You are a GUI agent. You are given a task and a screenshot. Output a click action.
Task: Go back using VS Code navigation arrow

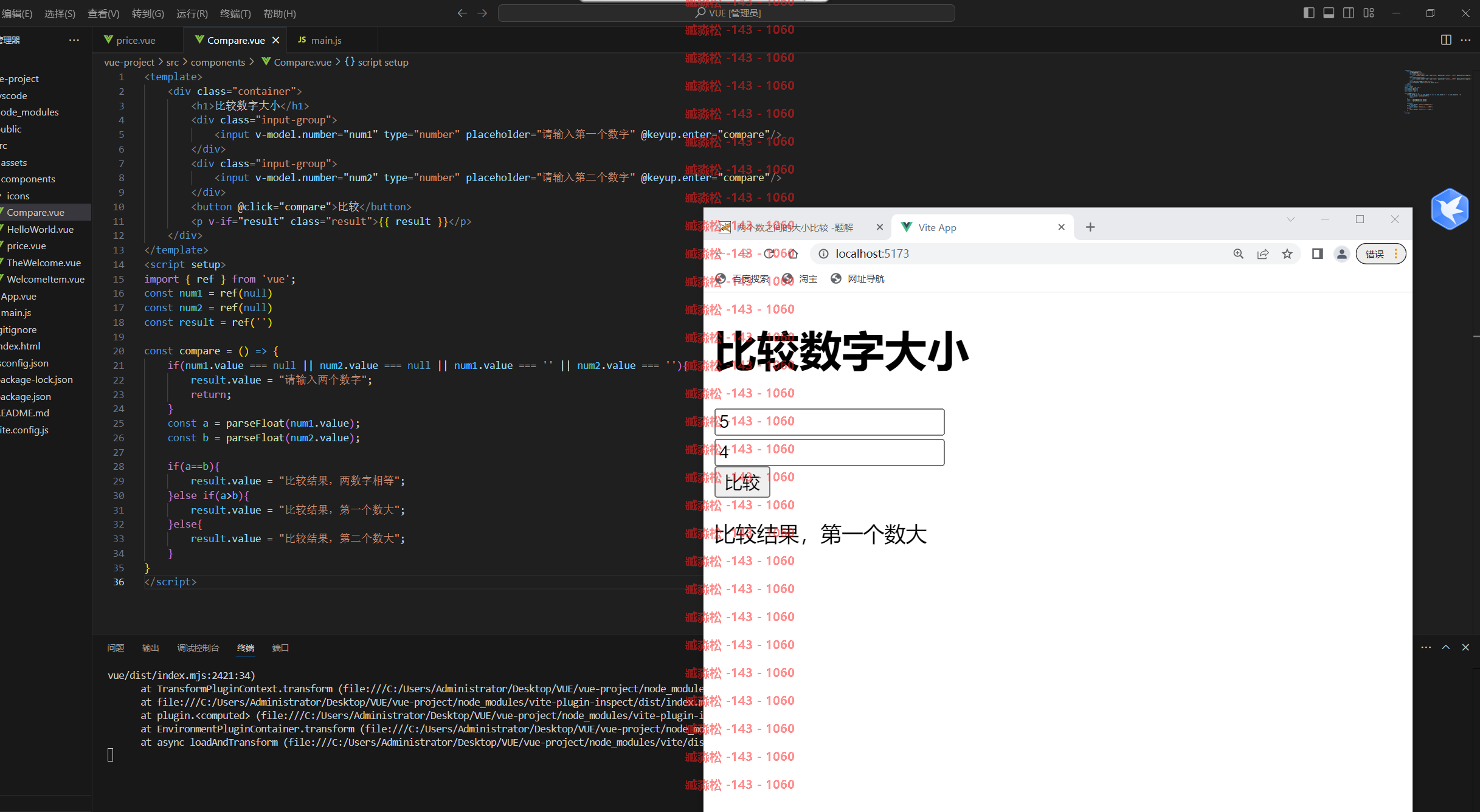pyautogui.click(x=462, y=13)
